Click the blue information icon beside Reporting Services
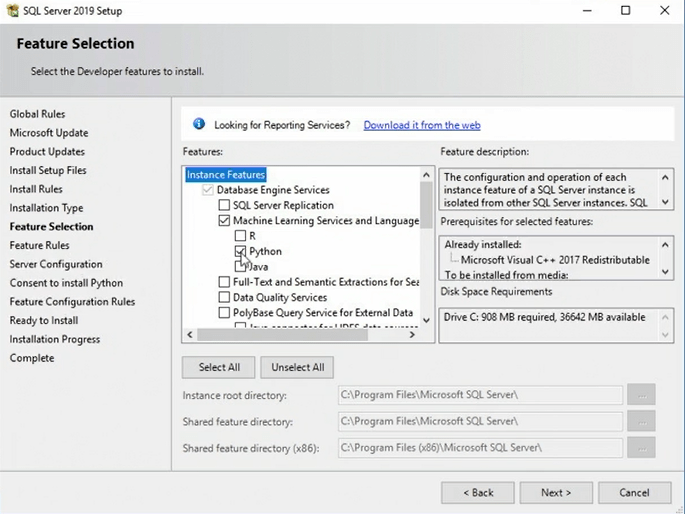Viewport: 685px width, 514px height. [198, 124]
